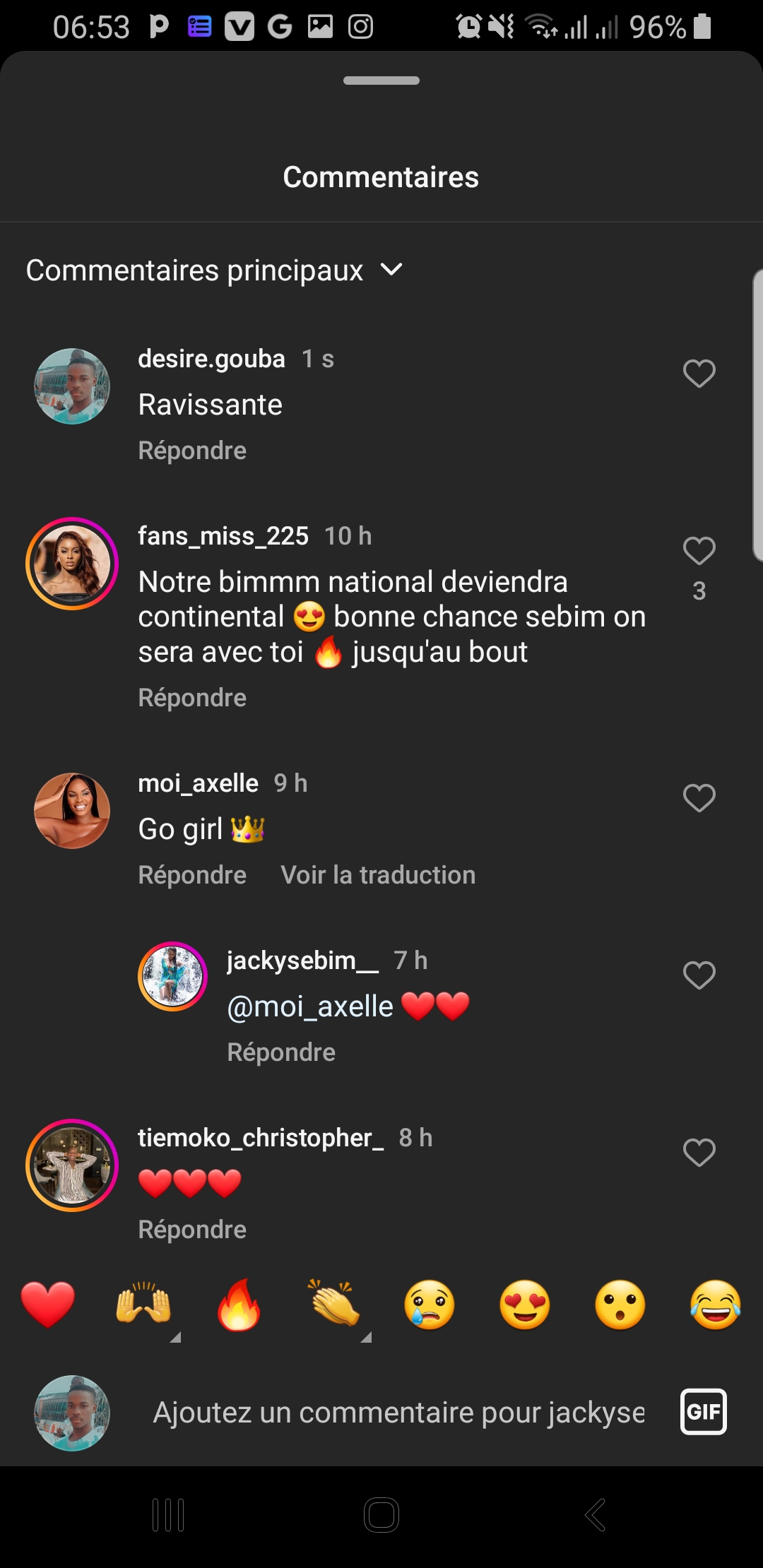Select the heart-eyes emoji reaction
Image resolution: width=763 pixels, height=1568 pixels.
click(x=525, y=1304)
